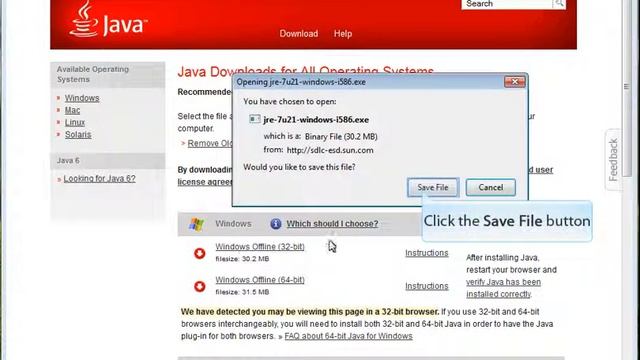640x360 pixels.
Task: Click the red download icon for 32-bit
Action: pyautogui.click(x=200, y=253)
